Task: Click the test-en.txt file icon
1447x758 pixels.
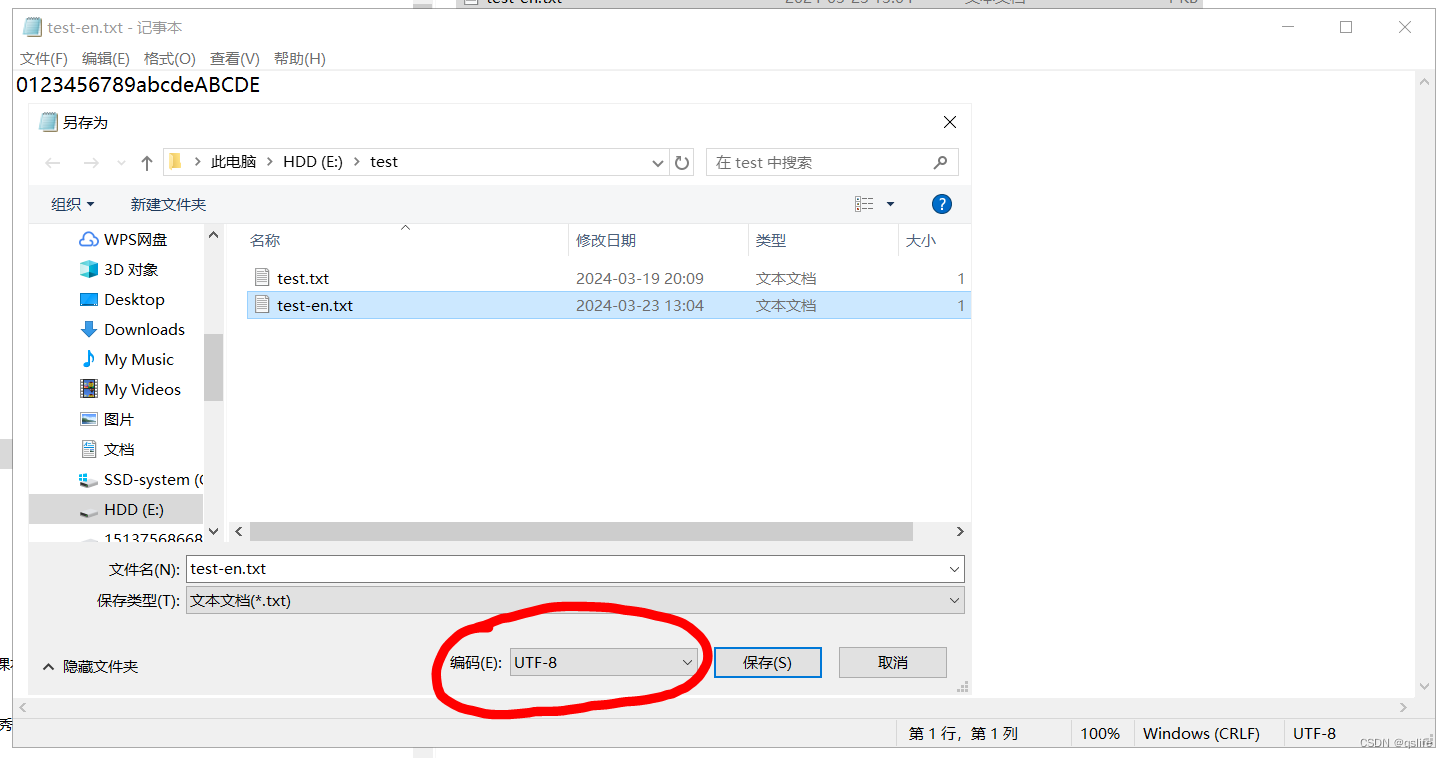Action: point(263,304)
